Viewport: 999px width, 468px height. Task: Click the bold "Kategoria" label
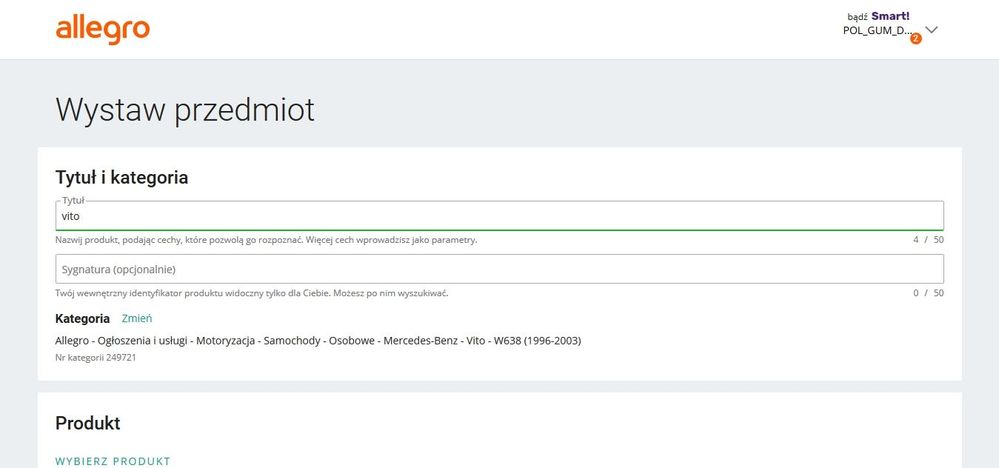[82, 318]
